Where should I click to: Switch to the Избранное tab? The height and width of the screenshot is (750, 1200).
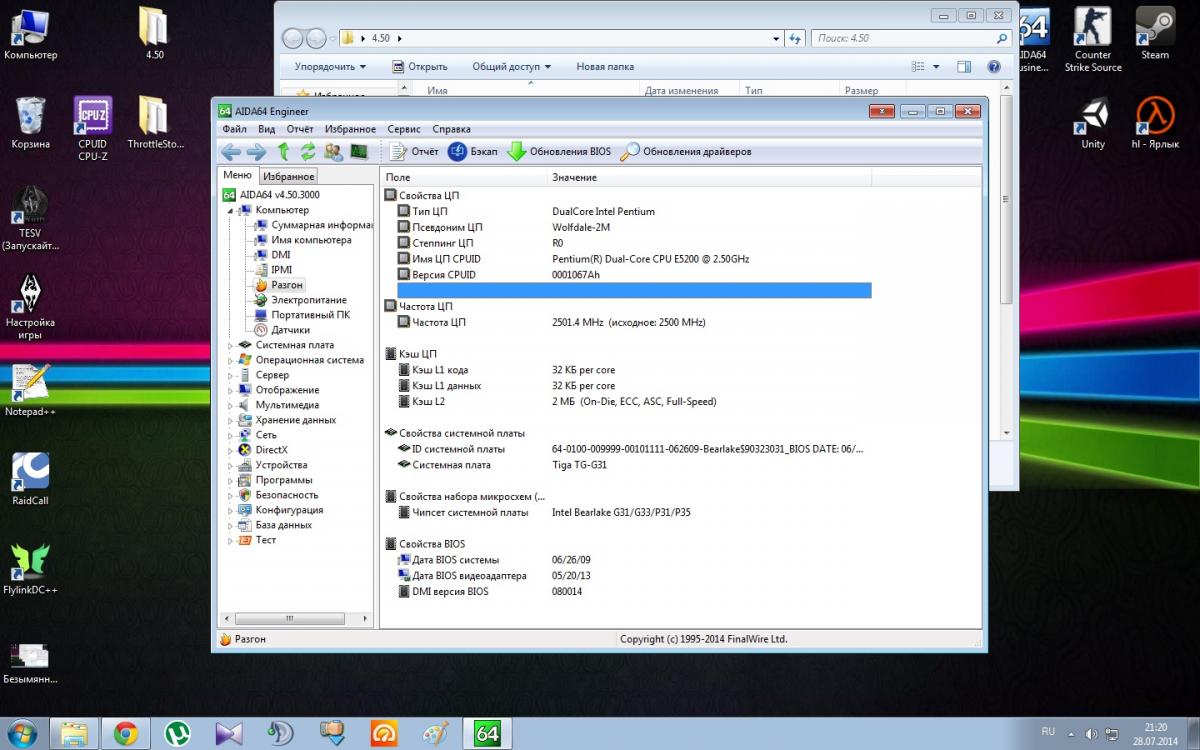[x=289, y=176]
